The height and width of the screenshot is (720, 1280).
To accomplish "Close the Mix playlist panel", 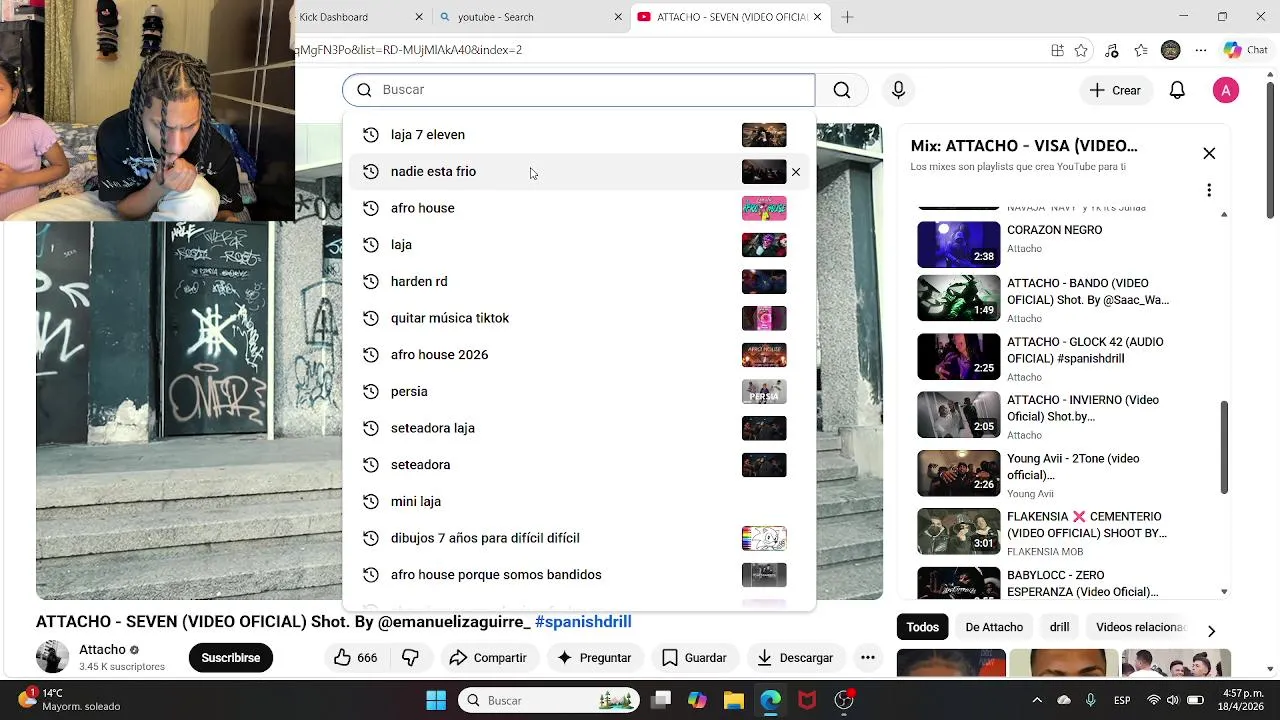I will click(1209, 153).
